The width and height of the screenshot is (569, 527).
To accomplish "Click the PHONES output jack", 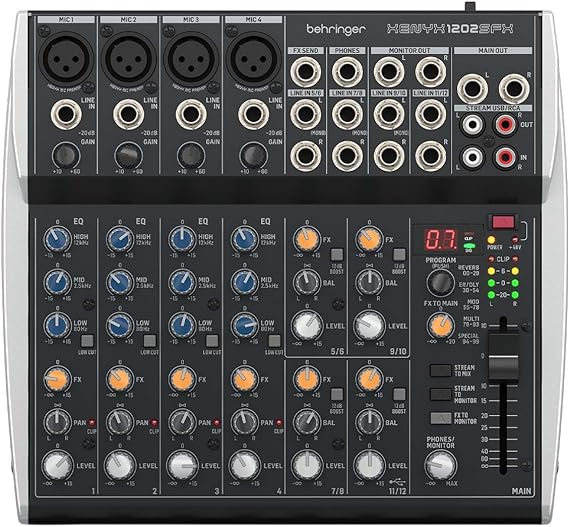I will (x=347, y=72).
